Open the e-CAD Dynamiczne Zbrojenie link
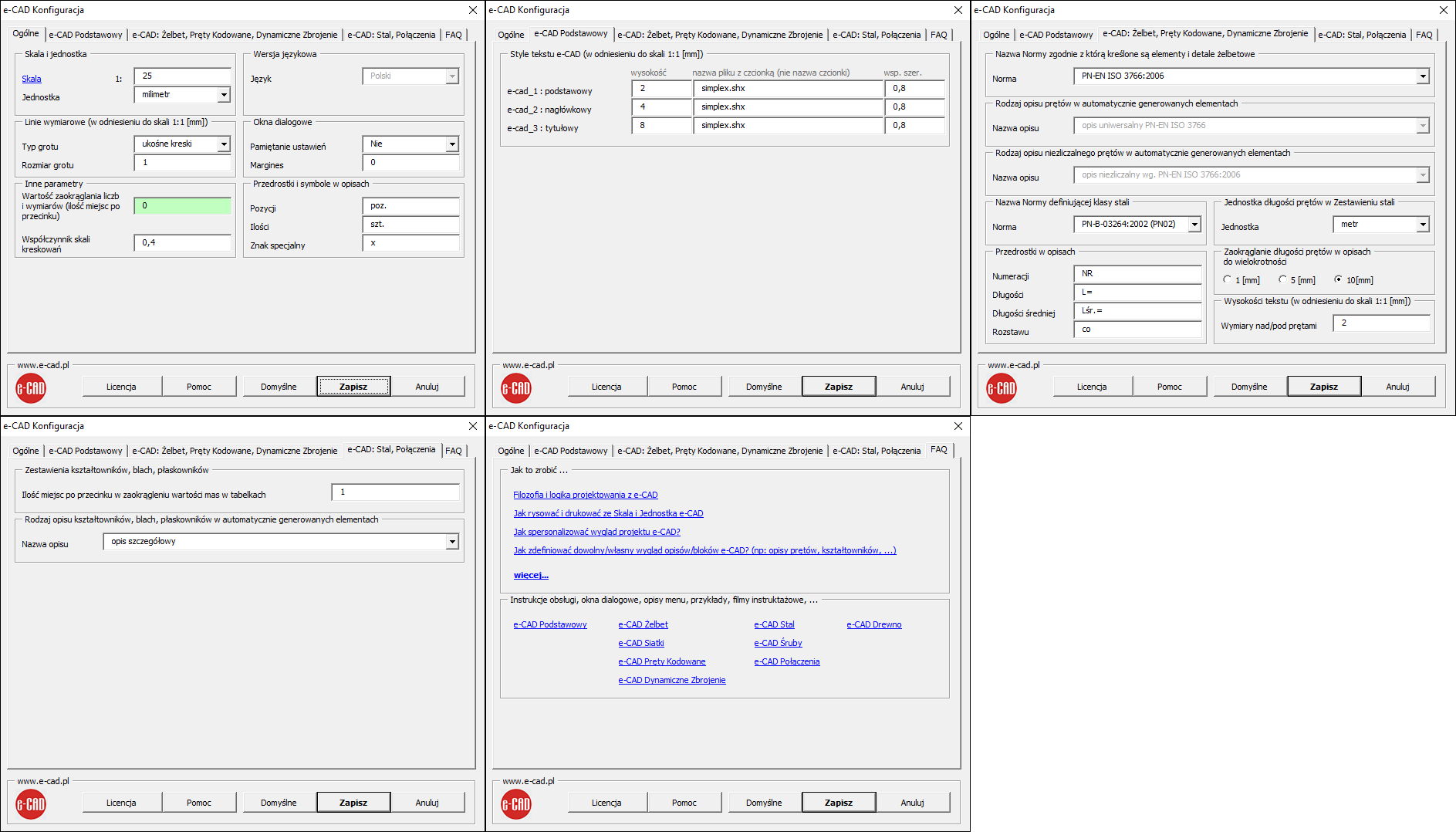The height and width of the screenshot is (832, 1456). coord(672,680)
